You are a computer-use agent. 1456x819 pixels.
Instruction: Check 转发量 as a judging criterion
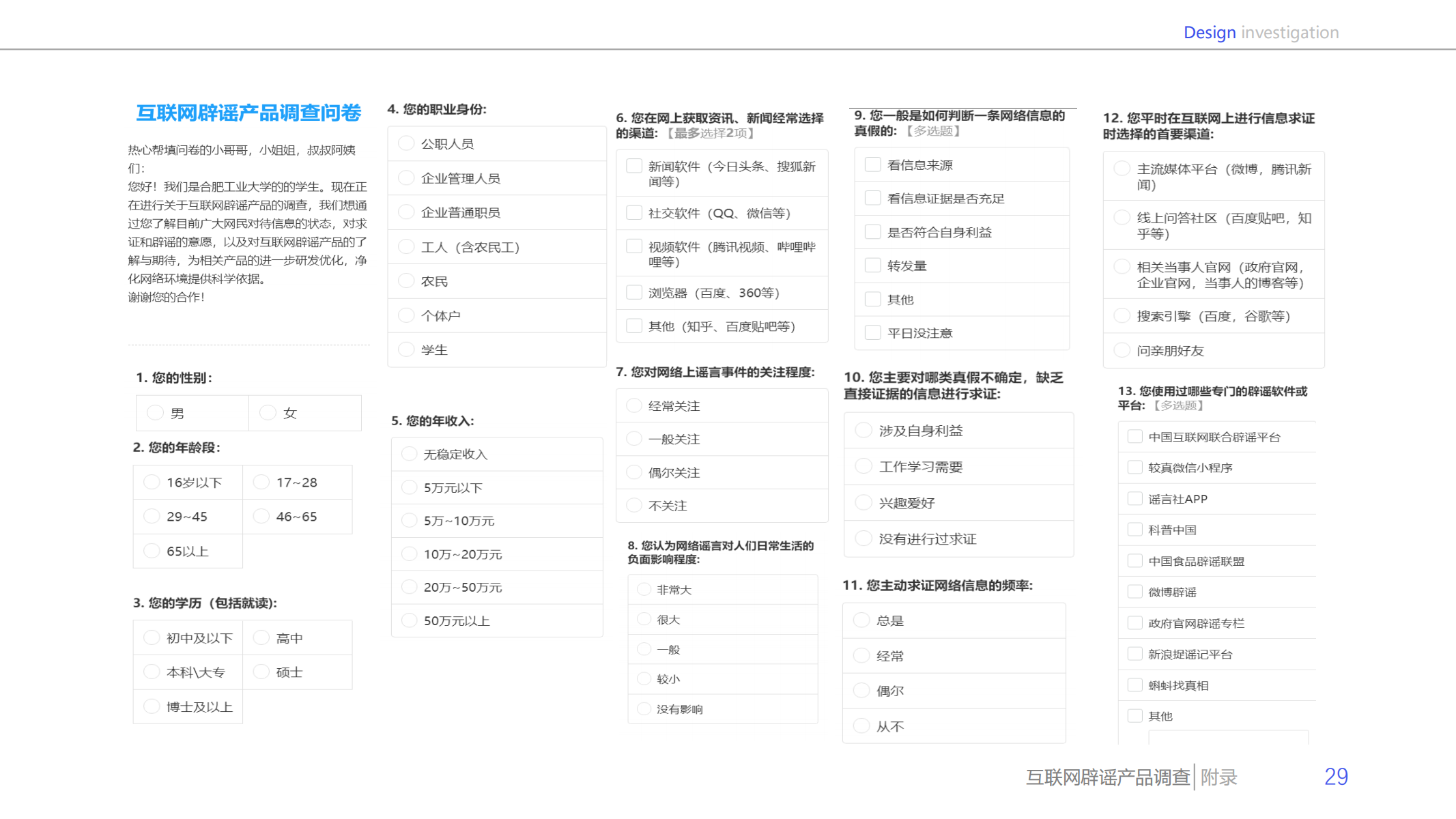(872, 265)
